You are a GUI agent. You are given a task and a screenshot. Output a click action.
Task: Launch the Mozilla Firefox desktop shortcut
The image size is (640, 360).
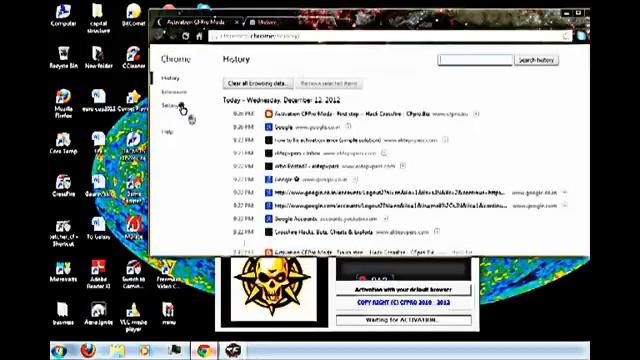point(63,104)
